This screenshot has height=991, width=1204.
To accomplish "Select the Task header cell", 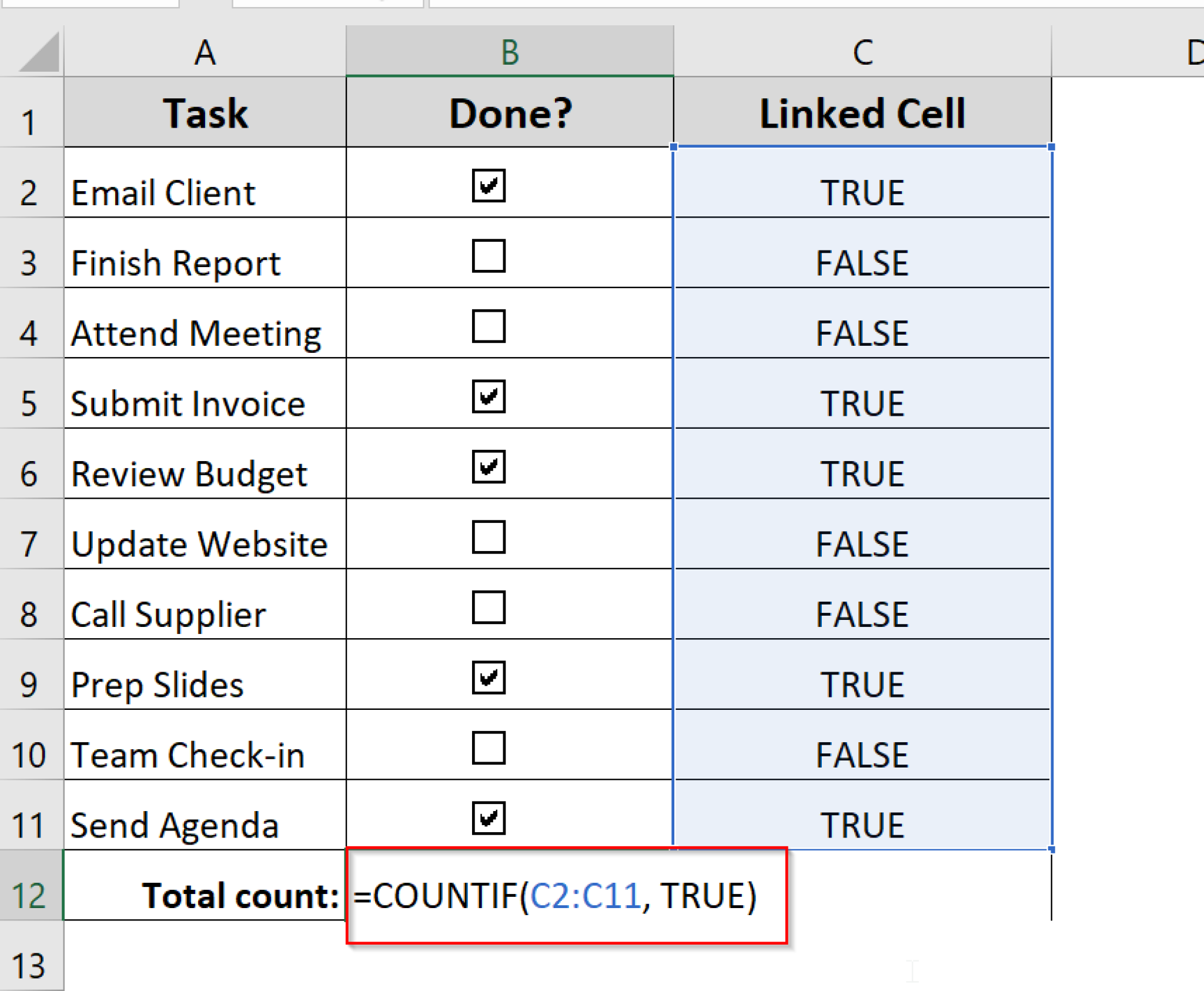I will pyautogui.click(x=204, y=112).
